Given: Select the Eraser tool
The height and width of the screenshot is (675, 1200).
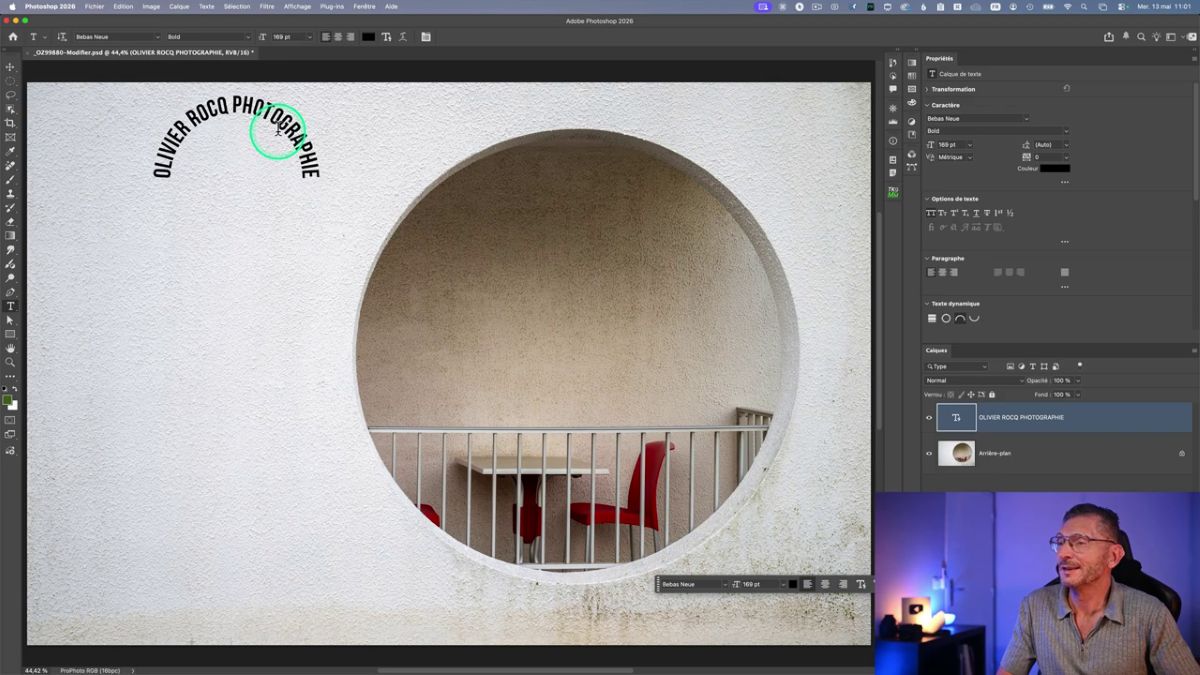Looking at the screenshot, I should click(x=10, y=222).
